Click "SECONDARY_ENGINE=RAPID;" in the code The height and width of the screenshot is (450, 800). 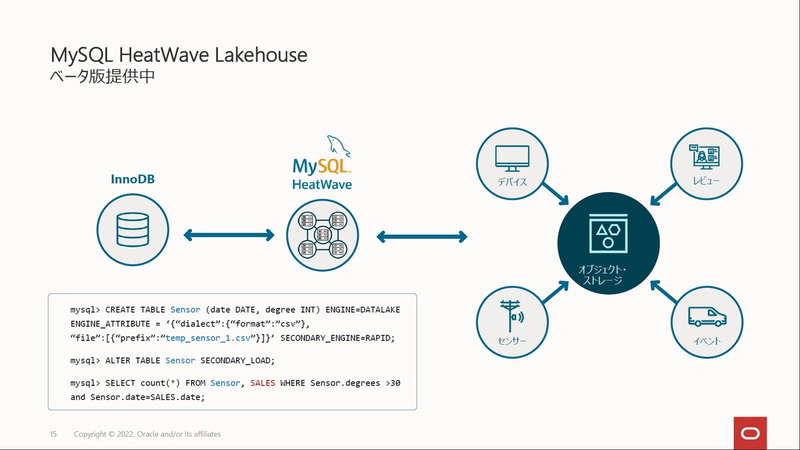tap(338, 338)
